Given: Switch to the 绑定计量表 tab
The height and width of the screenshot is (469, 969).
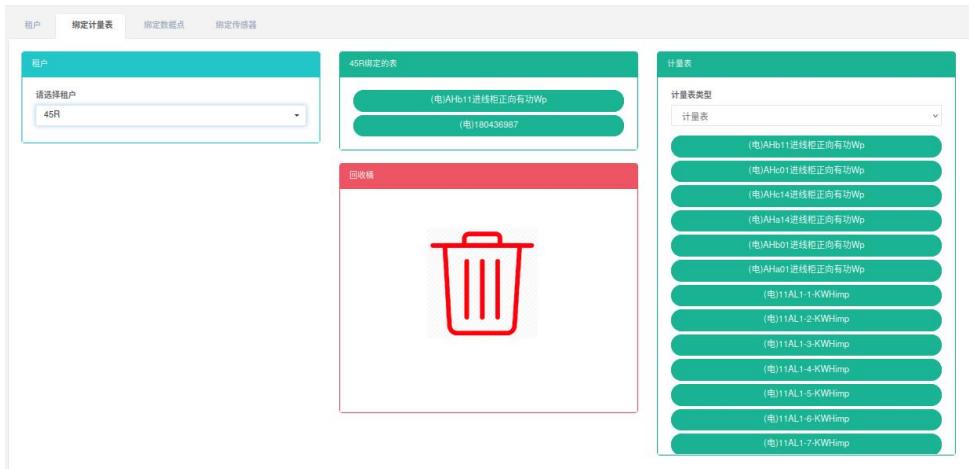Looking at the screenshot, I should click(x=91, y=24).
